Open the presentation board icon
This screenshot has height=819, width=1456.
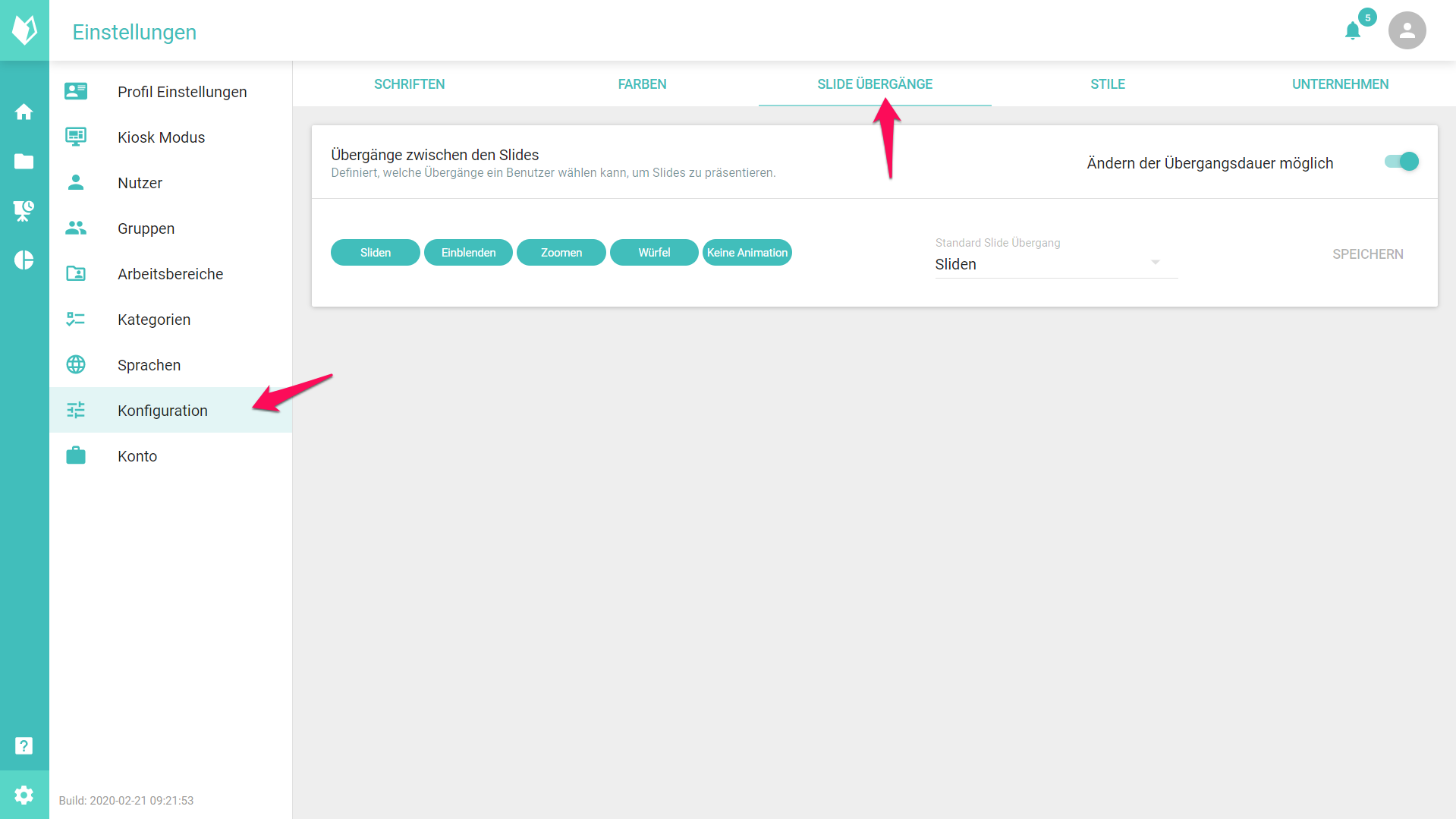24,211
